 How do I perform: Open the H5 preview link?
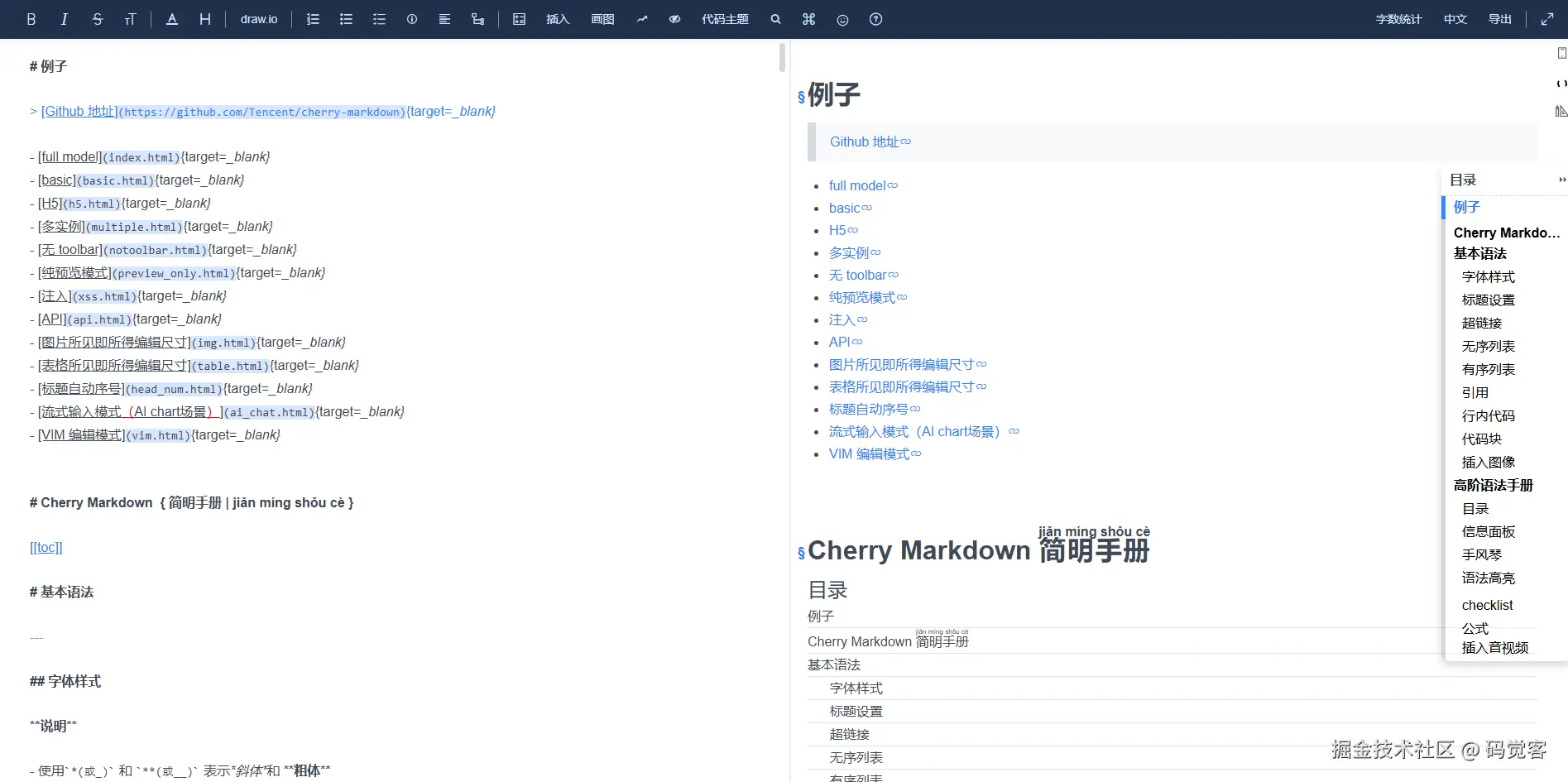coord(843,230)
